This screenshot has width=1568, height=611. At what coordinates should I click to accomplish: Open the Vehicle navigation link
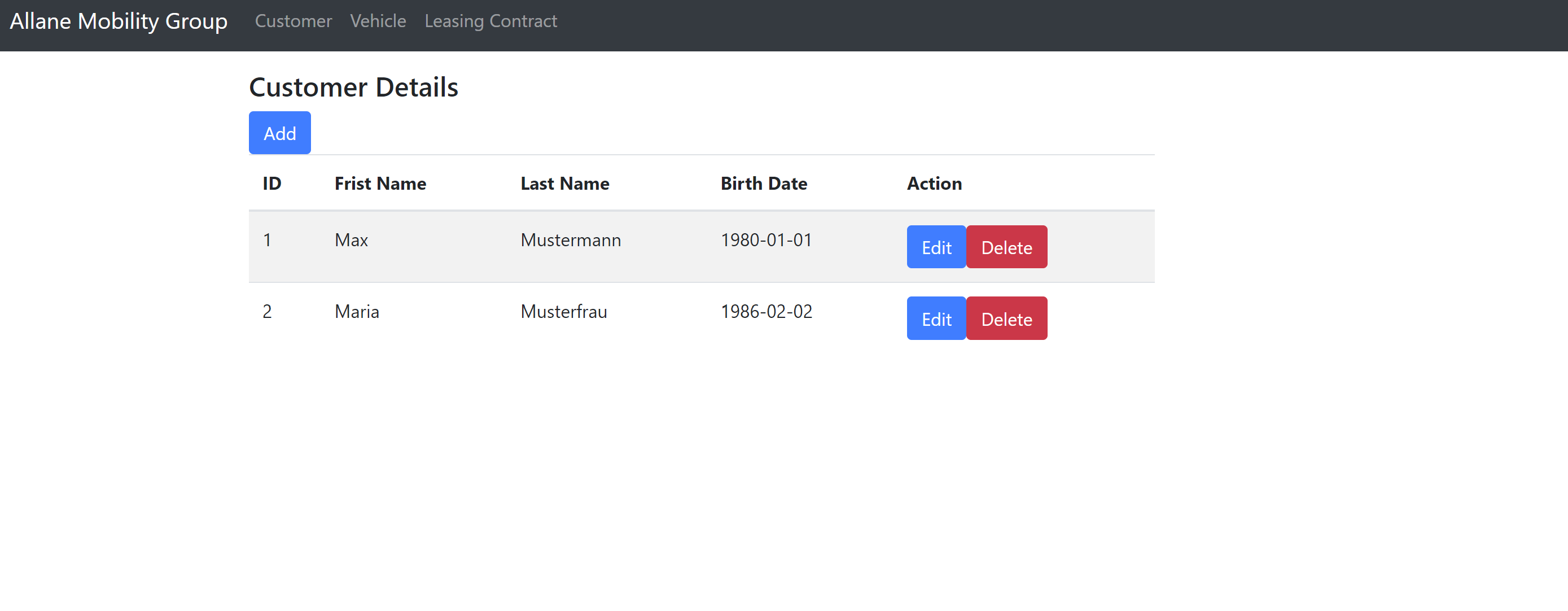(x=378, y=21)
